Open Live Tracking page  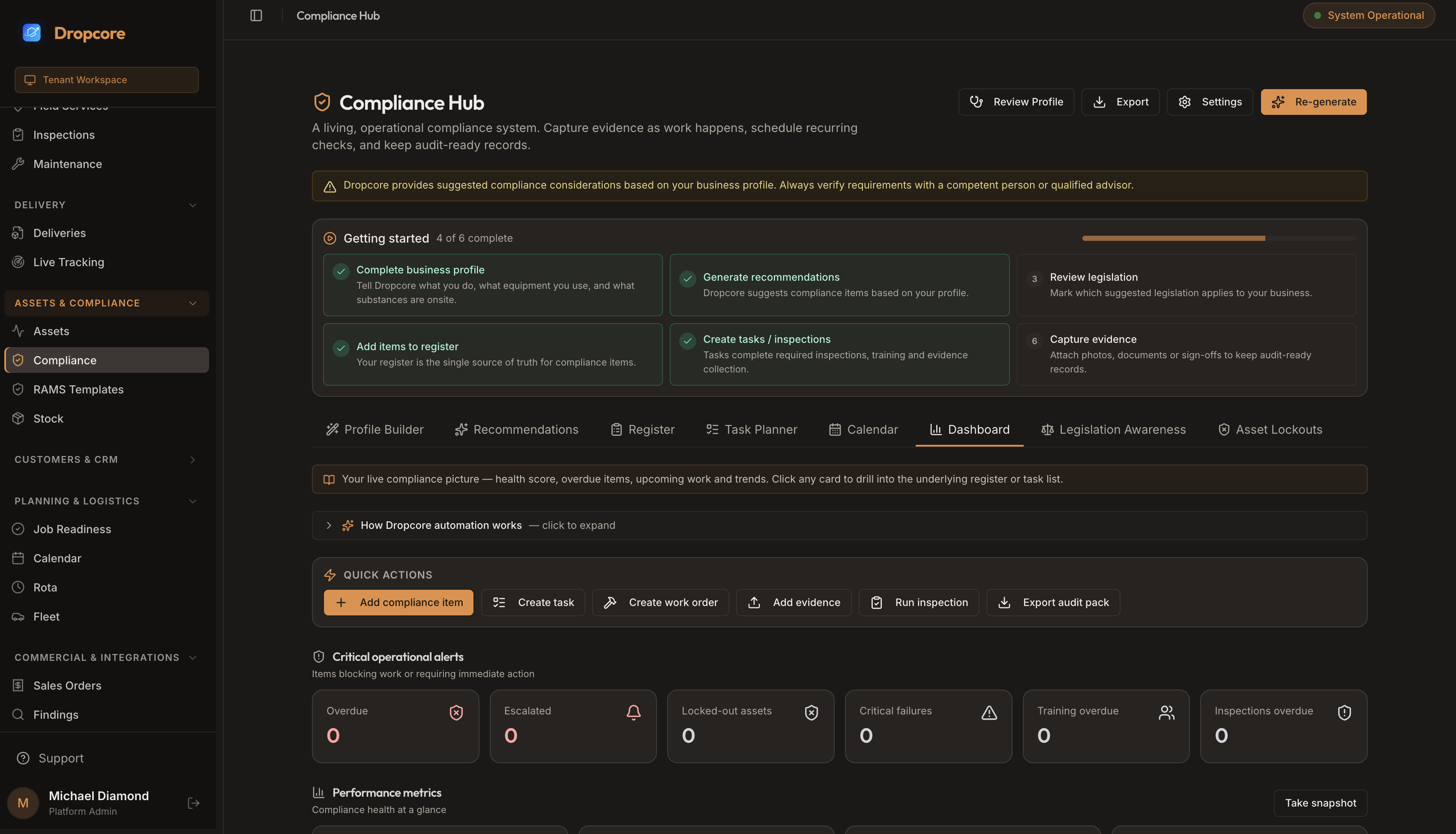pyautogui.click(x=107, y=262)
